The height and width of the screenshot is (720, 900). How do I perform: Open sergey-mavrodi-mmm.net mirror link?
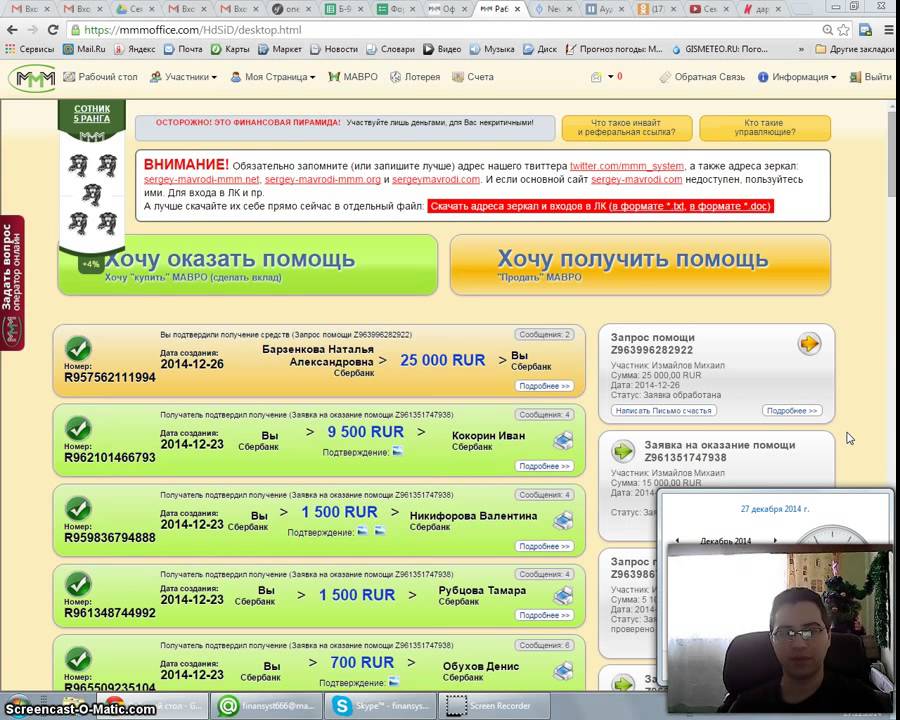(x=201, y=180)
